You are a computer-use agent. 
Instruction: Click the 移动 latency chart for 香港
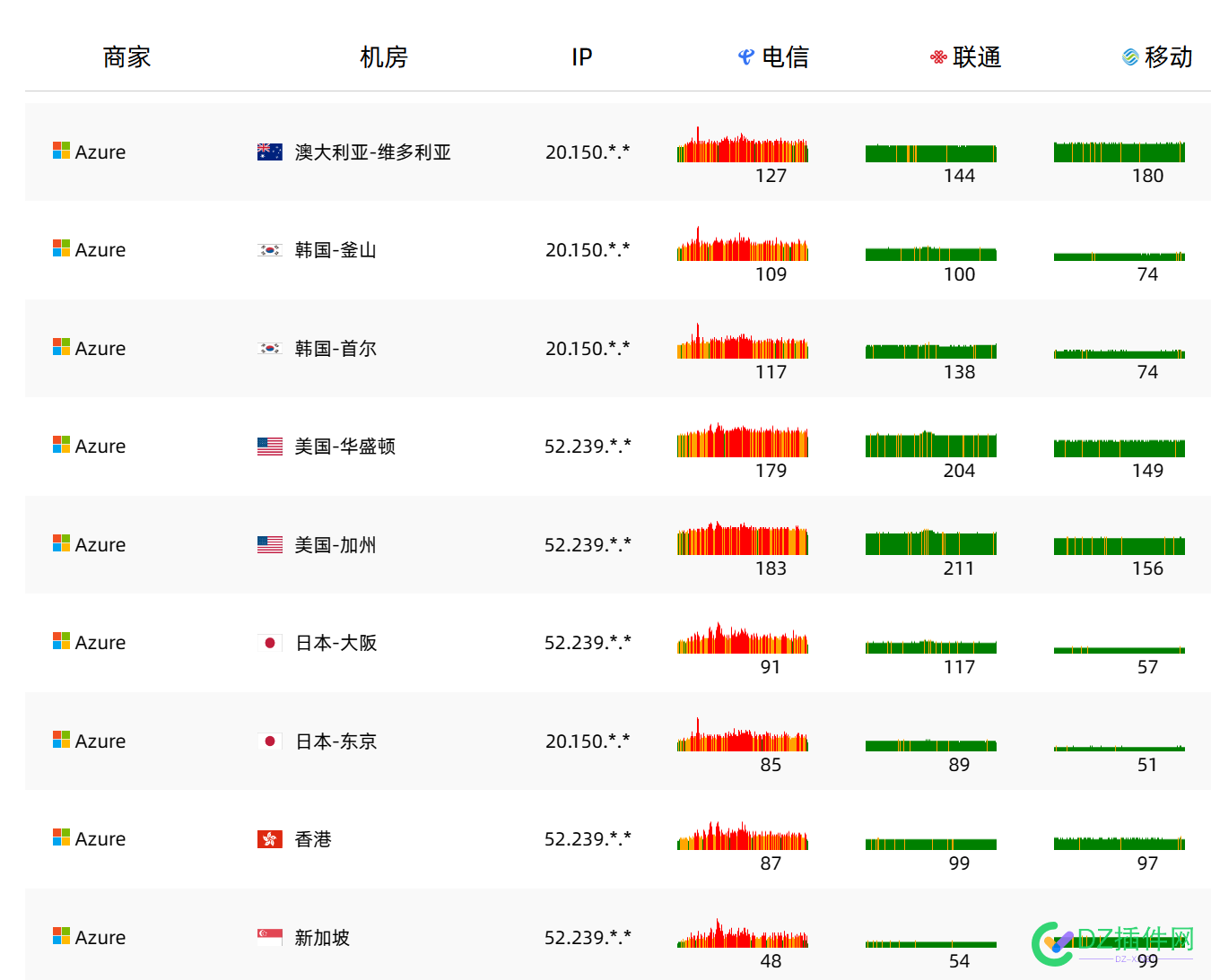click(1120, 843)
